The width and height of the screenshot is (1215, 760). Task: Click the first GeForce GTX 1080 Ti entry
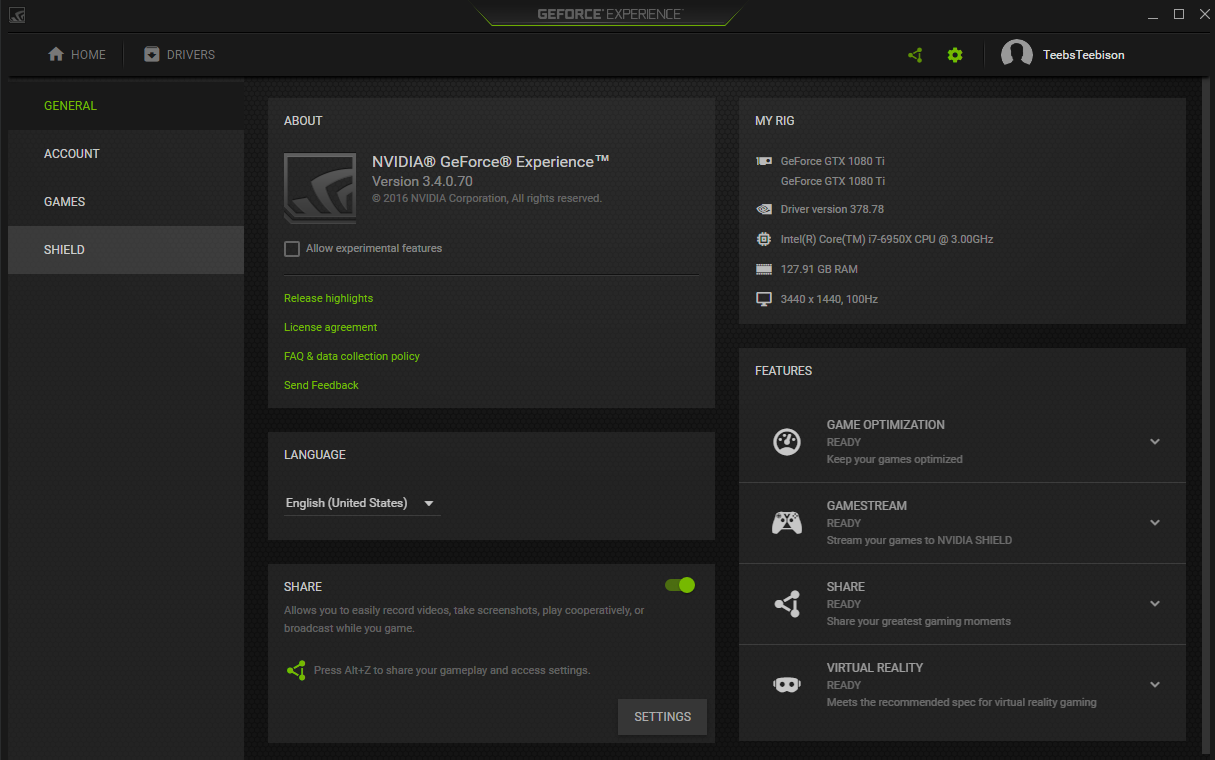[x=833, y=161]
